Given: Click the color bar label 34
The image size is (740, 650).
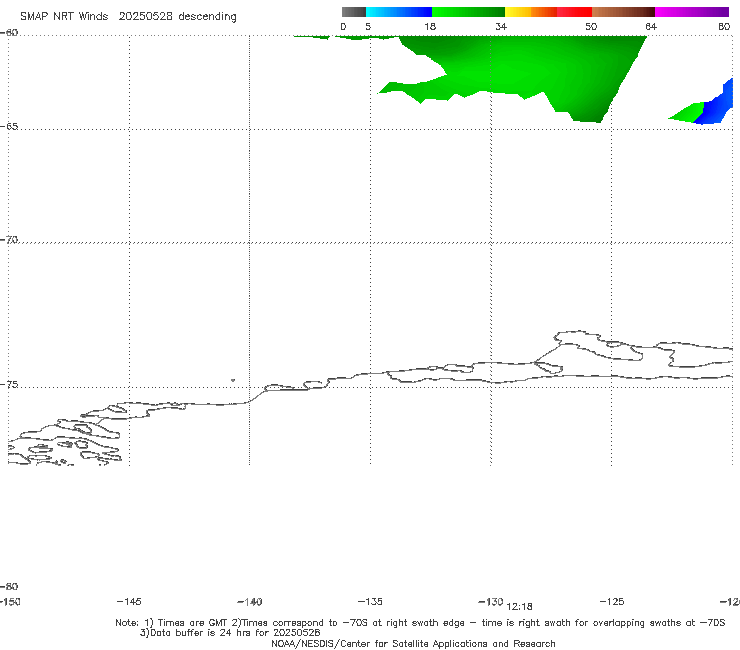Looking at the screenshot, I should click(x=501, y=27).
